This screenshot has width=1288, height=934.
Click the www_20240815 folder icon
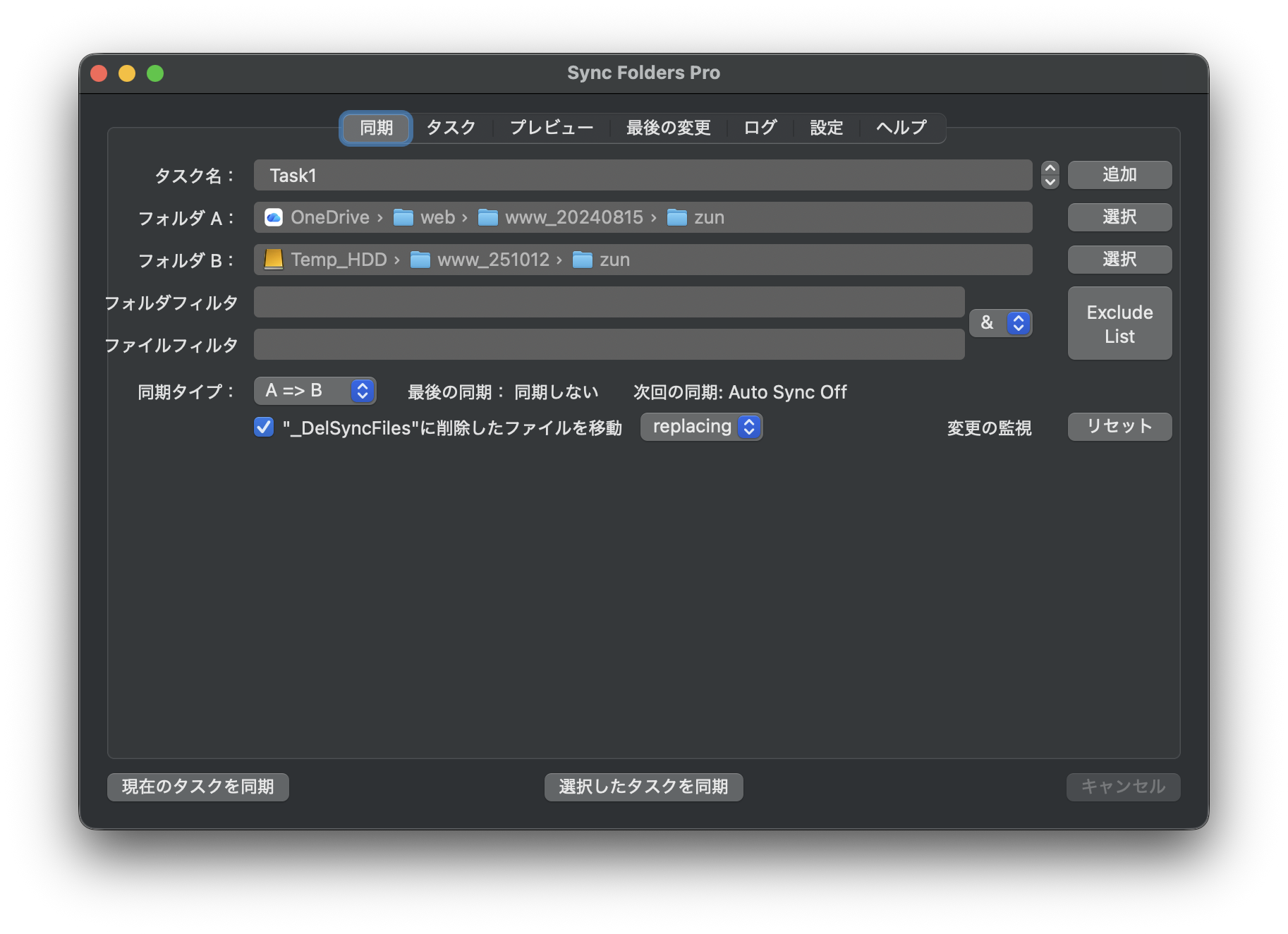pos(488,217)
